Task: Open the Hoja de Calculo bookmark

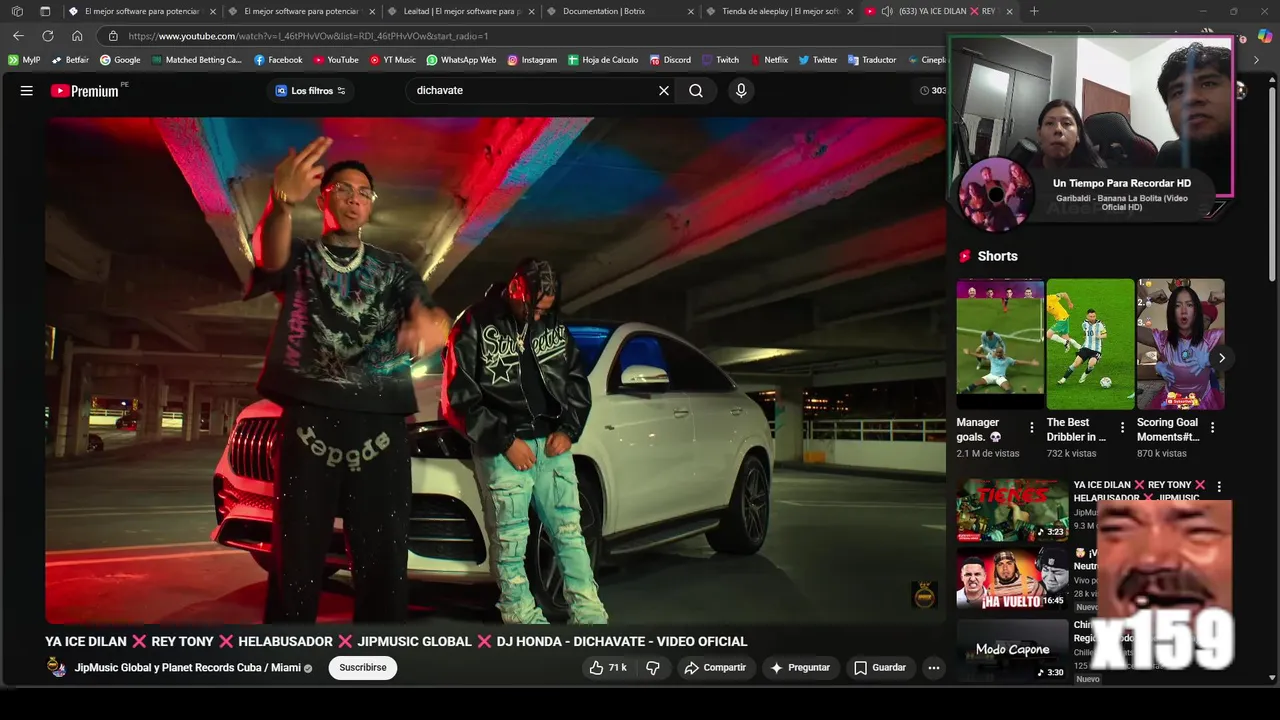Action: click(603, 60)
